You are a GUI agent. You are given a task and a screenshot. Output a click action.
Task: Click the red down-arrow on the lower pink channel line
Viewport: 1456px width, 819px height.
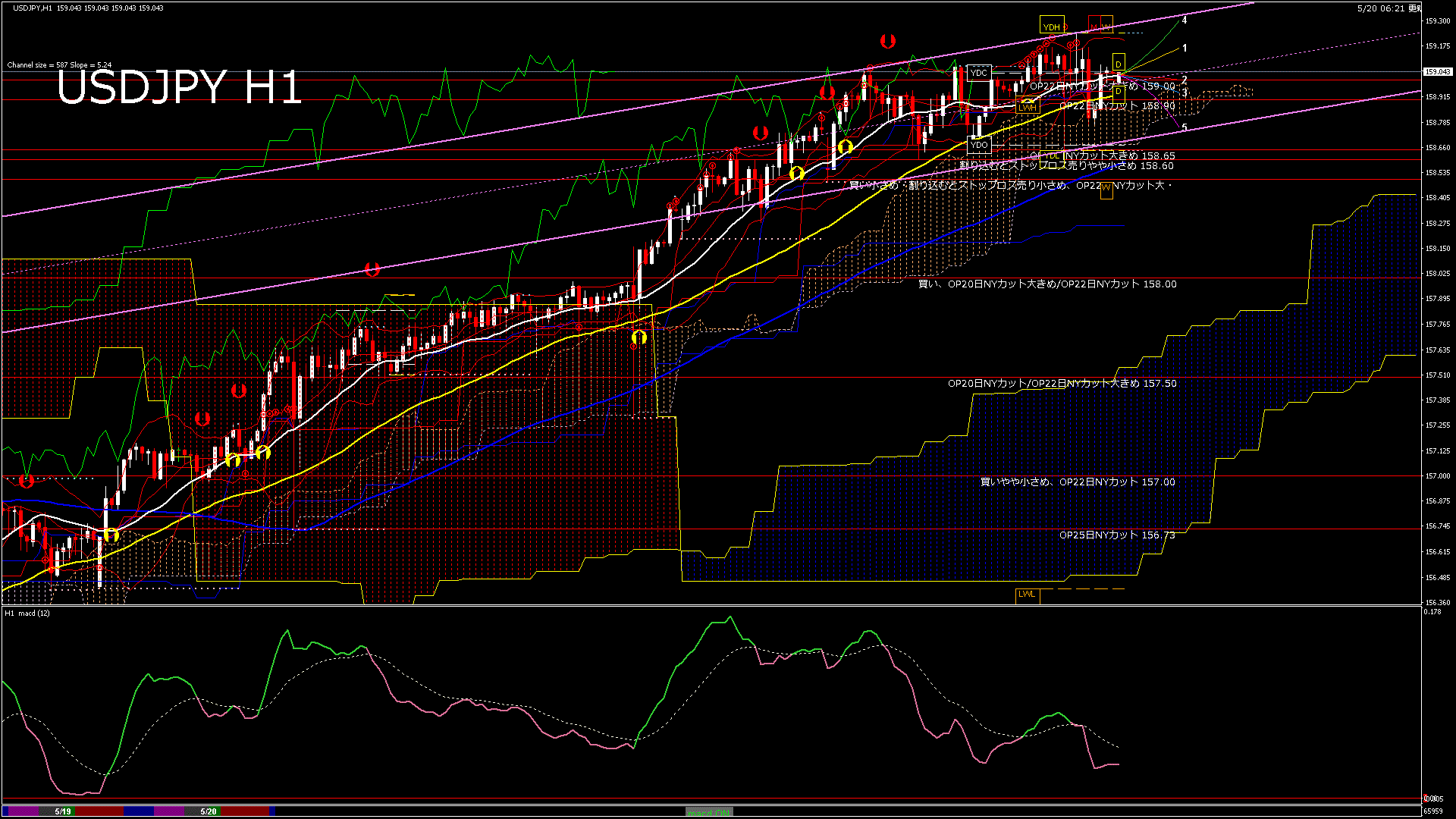click(x=372, y=269)
